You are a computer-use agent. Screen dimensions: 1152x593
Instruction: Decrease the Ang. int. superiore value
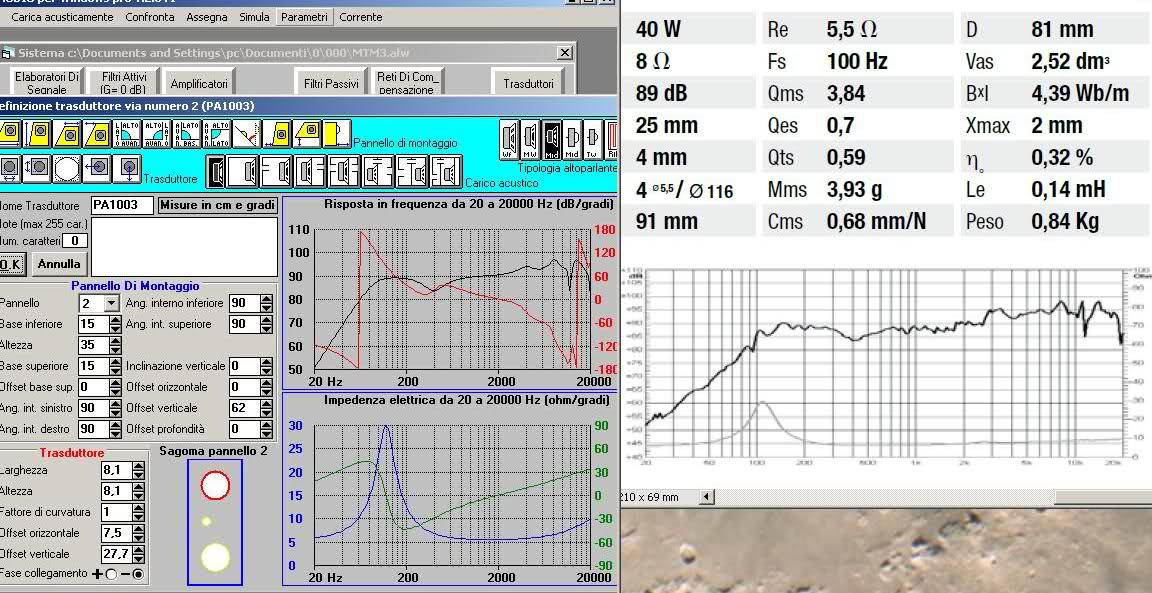tap(266, 328)
